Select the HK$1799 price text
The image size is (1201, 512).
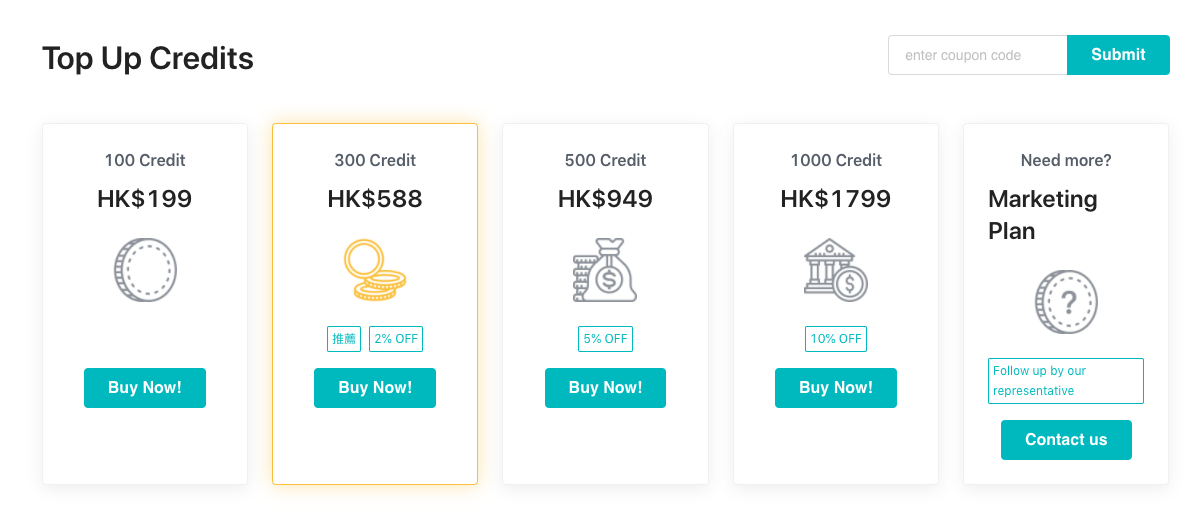tap(836, 199)
